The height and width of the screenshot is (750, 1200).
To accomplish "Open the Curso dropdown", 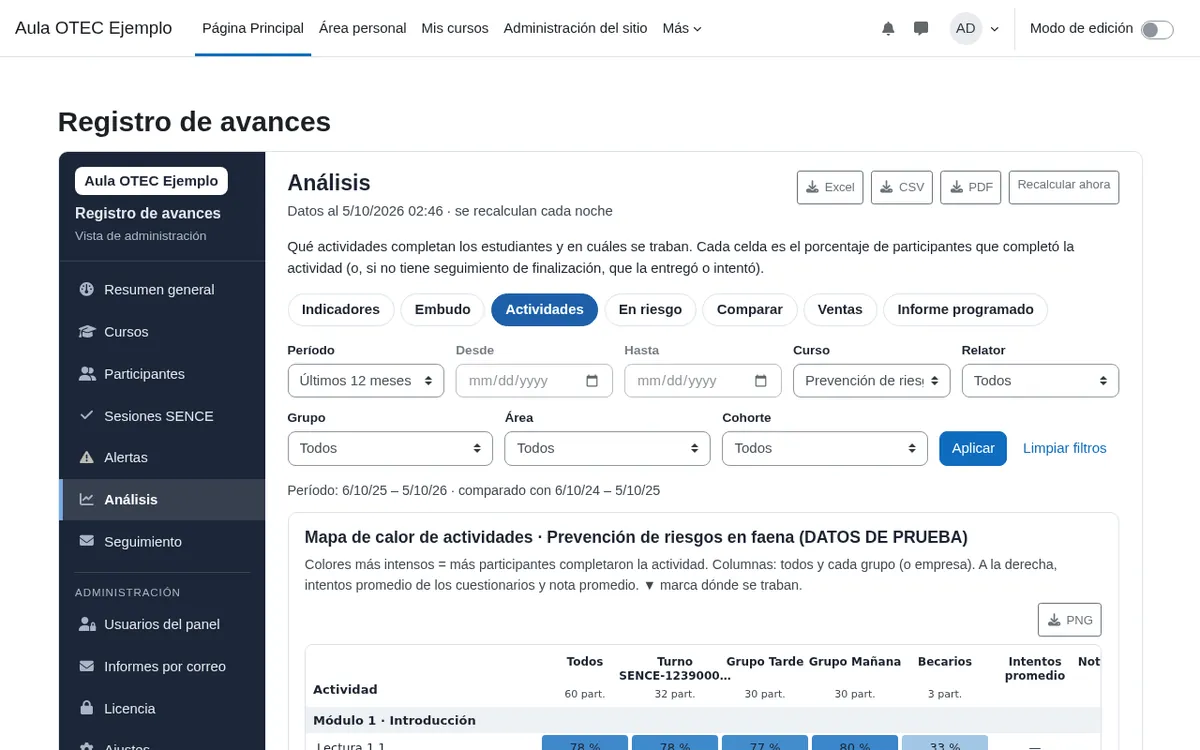I will coord(872,381).
